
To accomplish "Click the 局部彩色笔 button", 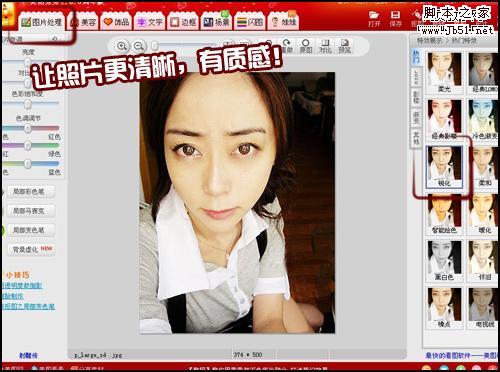I will [x=31, y=192].
